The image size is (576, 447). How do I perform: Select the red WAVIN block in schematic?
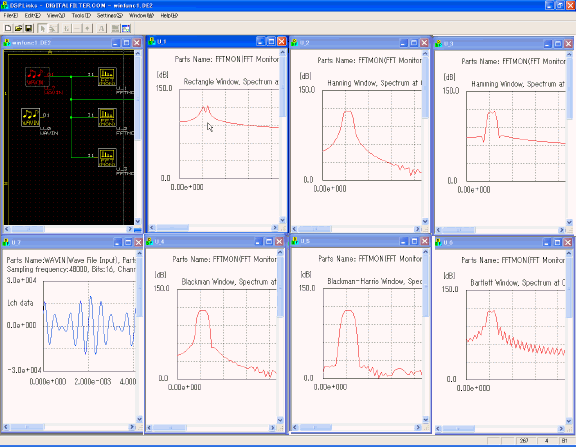37,77
